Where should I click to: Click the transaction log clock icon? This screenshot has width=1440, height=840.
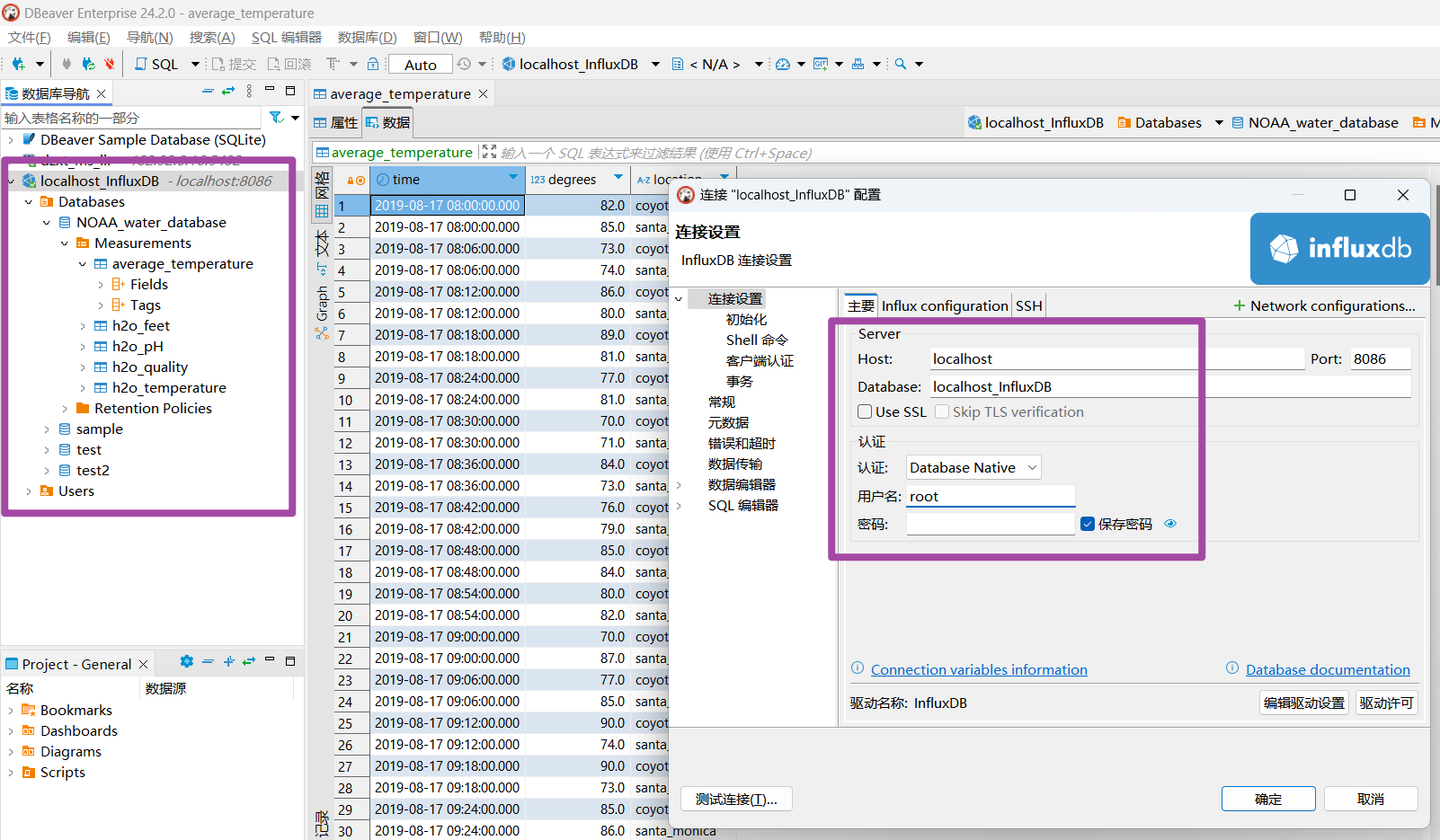click(x=464, y=64)
